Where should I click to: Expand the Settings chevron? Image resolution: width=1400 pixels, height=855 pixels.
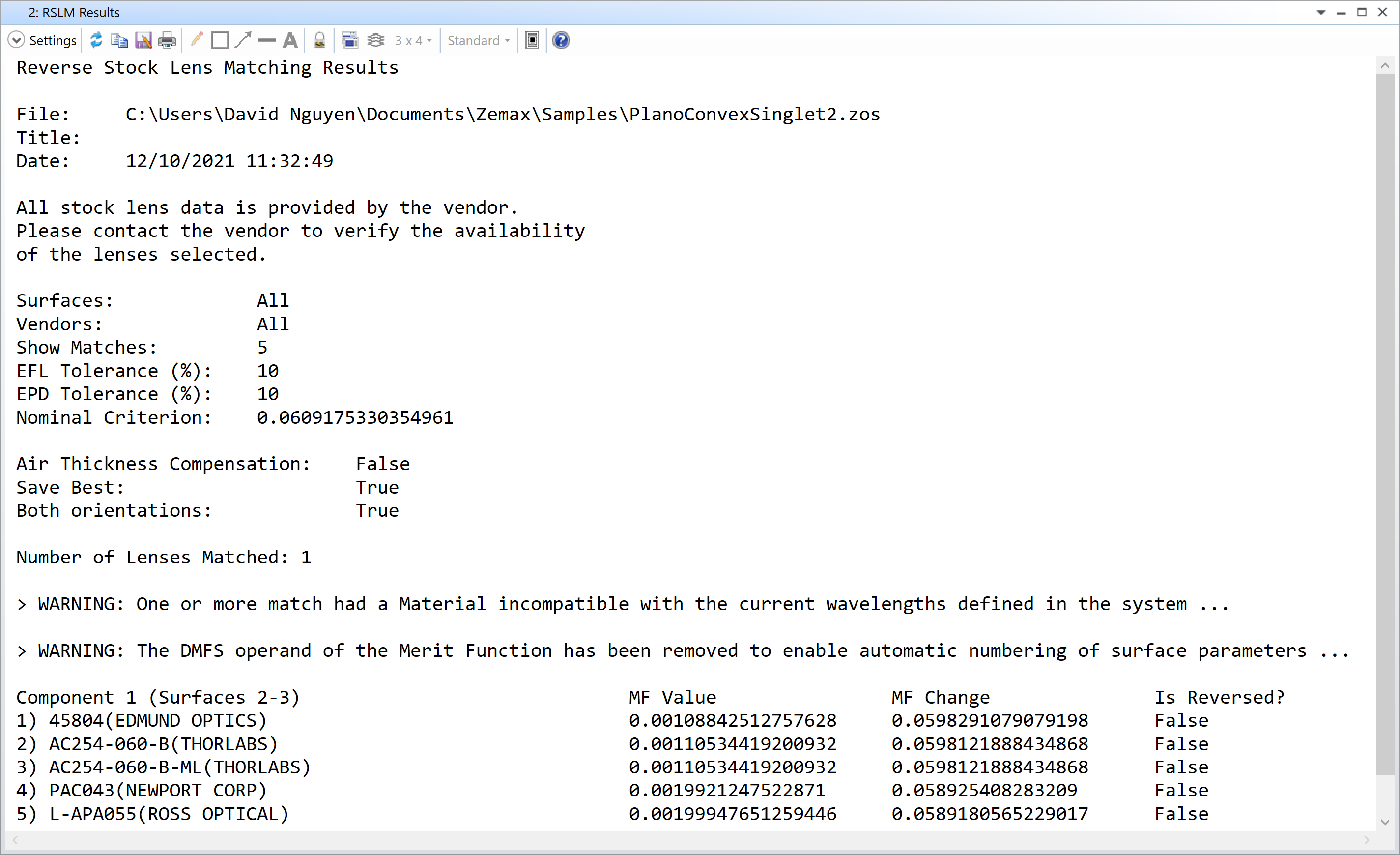(16, 40)
